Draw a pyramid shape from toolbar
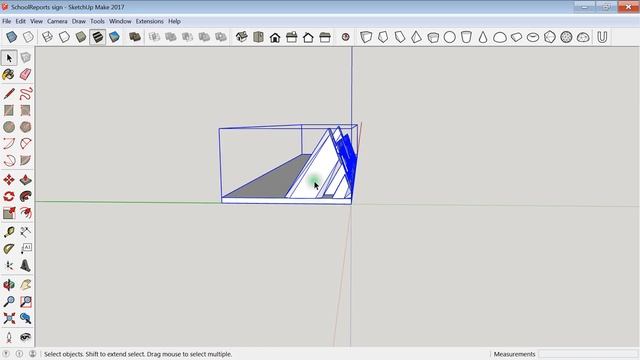The width and height of the screenshot is (640, 360). (416, 37)
